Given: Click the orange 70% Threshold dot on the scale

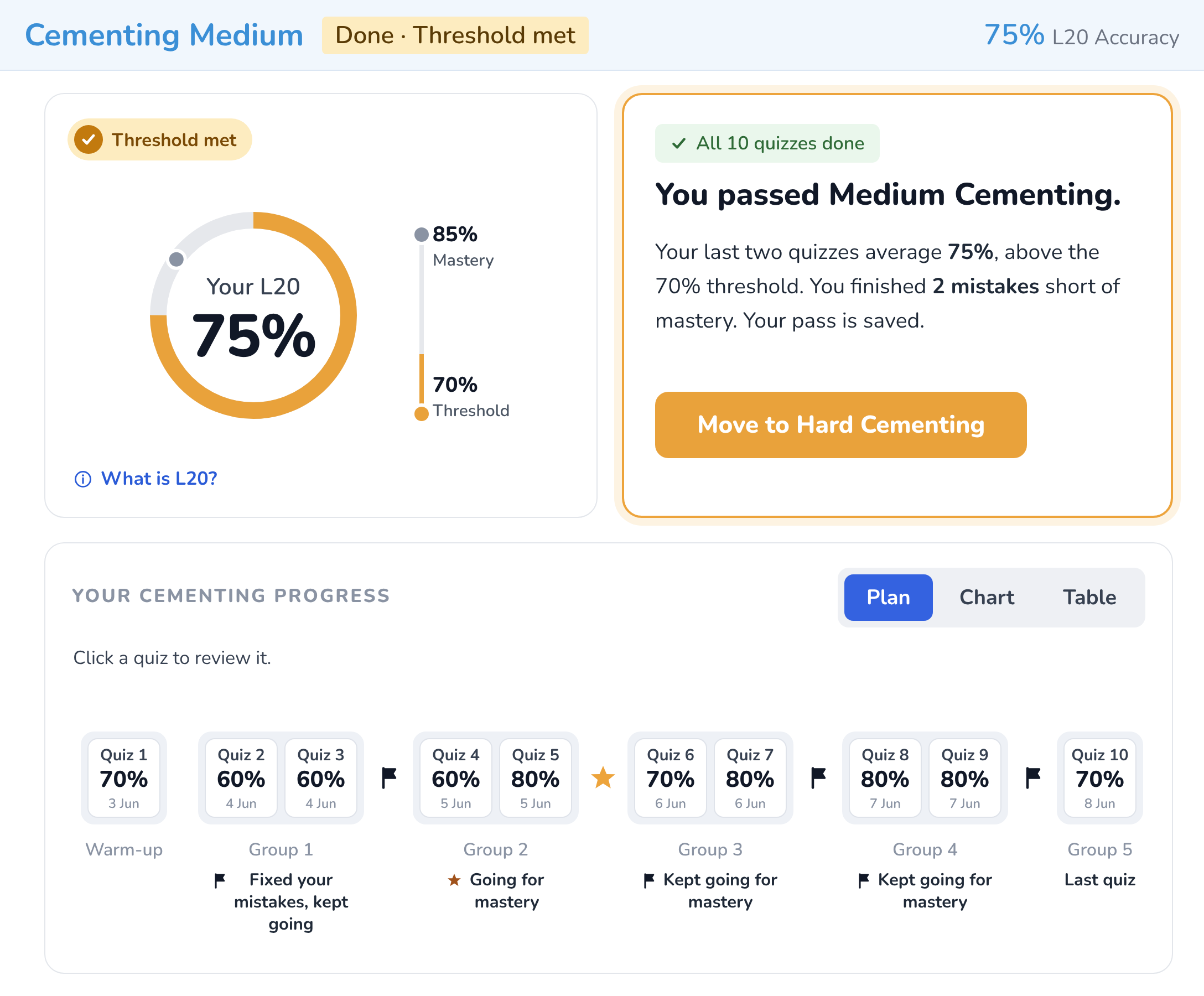Looking at the screenshot, I should coord(422,413).
